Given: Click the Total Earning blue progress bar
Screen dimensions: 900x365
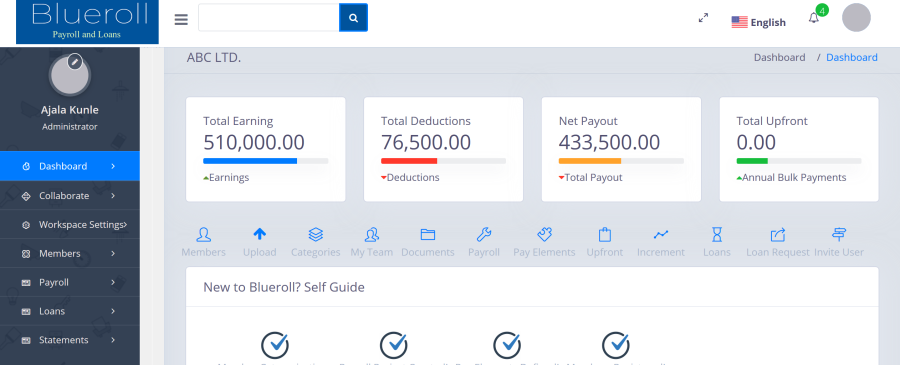Looking at the screenshot, I should (250, 161).
